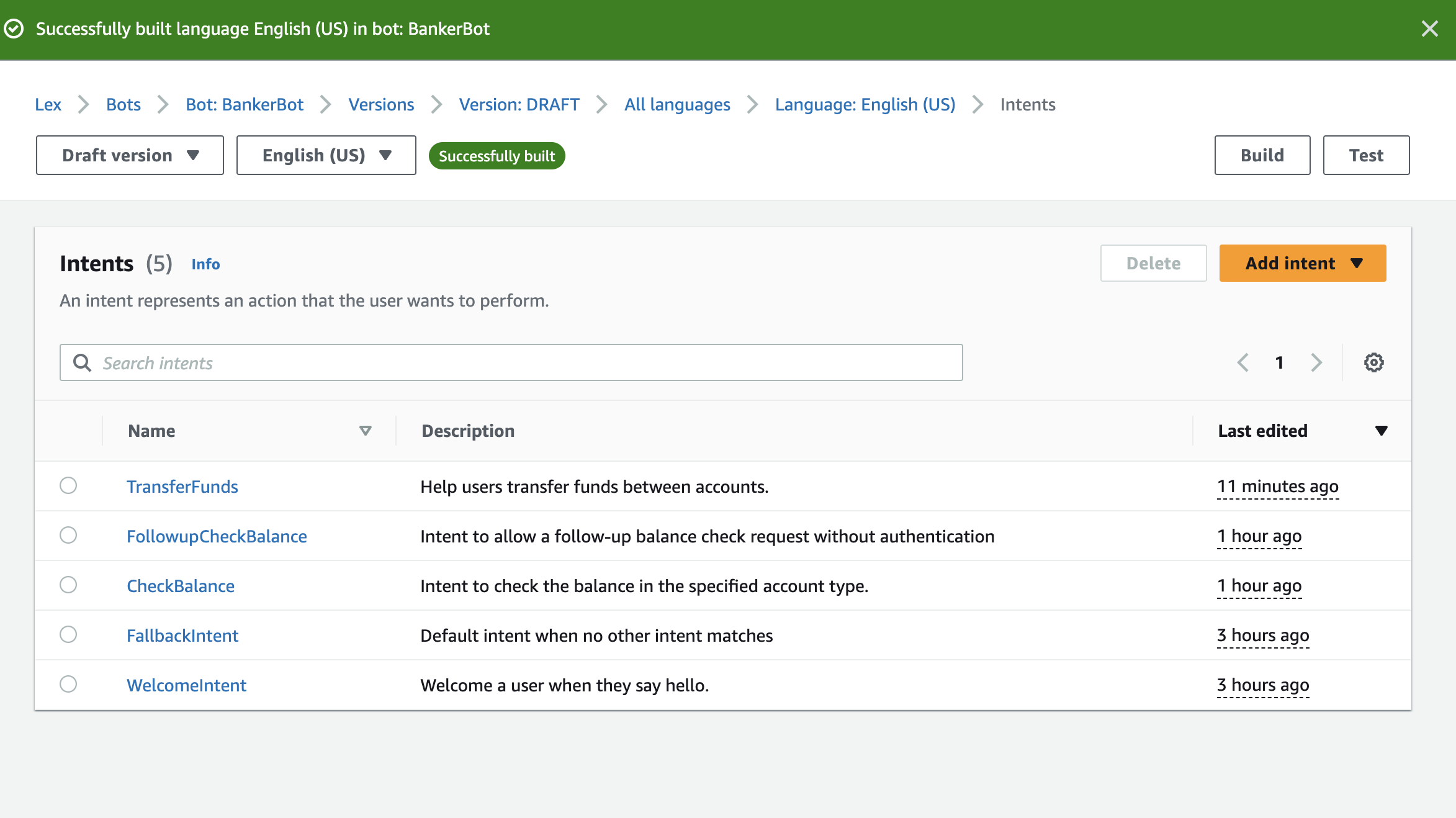Go to next intents page arrow
The height and width of the screenshot is (818, 1456).
coord(1316,362)
